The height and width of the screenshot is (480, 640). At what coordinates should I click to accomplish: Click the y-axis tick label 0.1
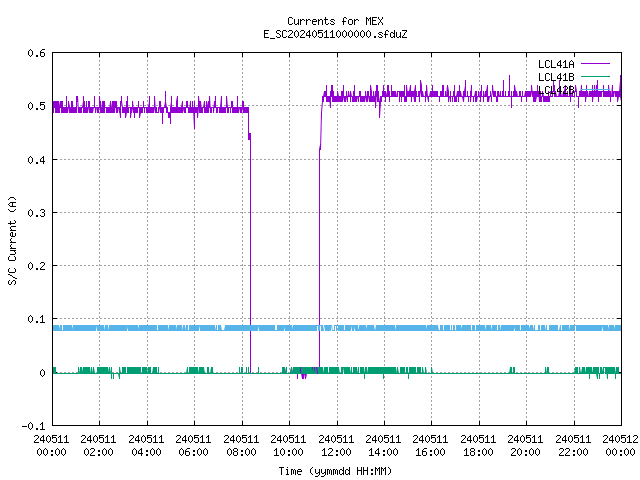37,319
